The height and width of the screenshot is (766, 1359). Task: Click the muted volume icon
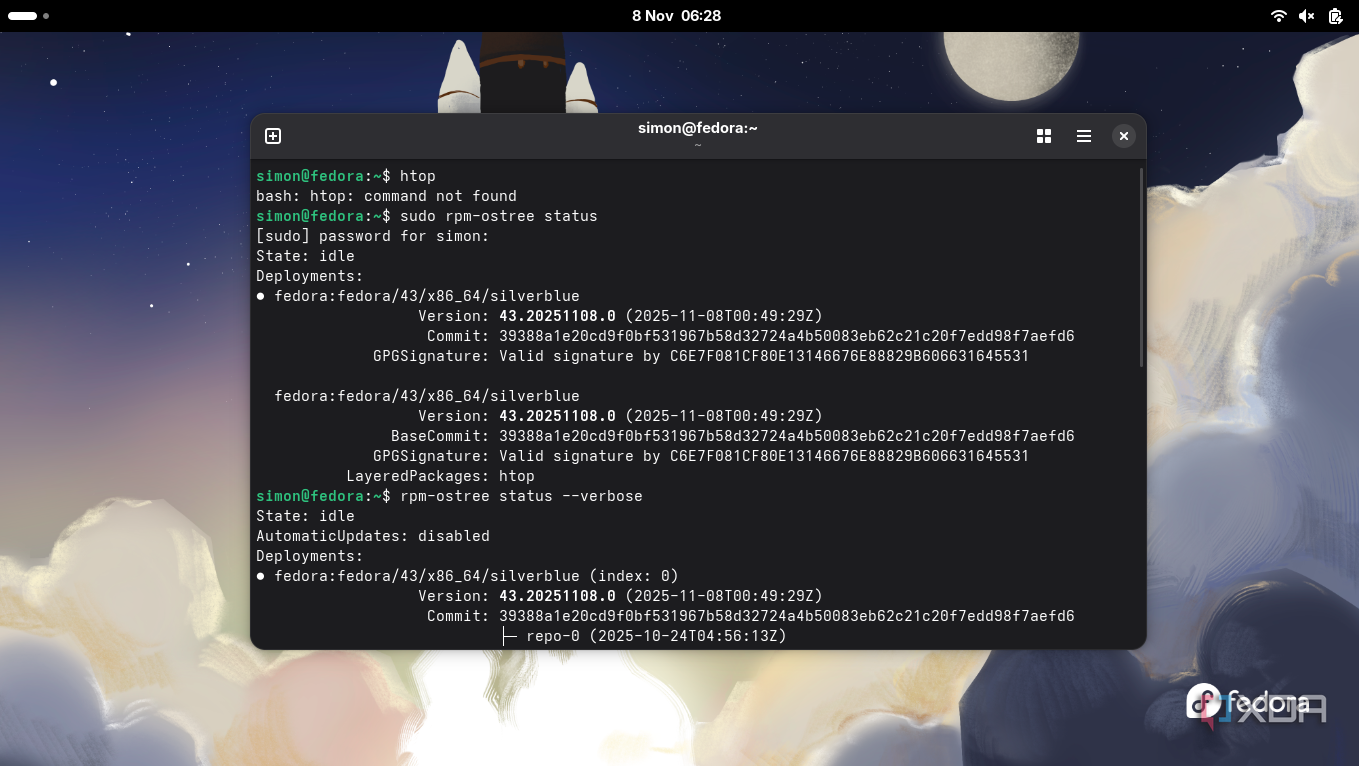(x=1306, y=16)
